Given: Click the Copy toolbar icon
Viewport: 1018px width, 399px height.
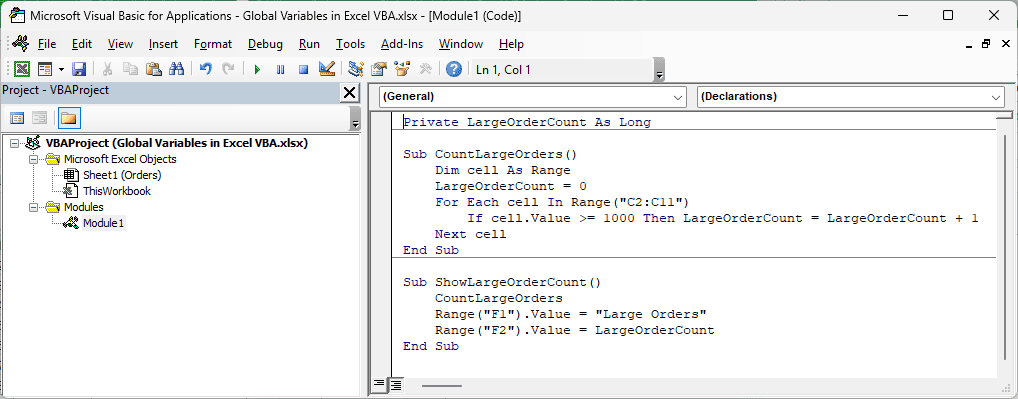Looking at the screenshot, I should [x=130, y=69].
